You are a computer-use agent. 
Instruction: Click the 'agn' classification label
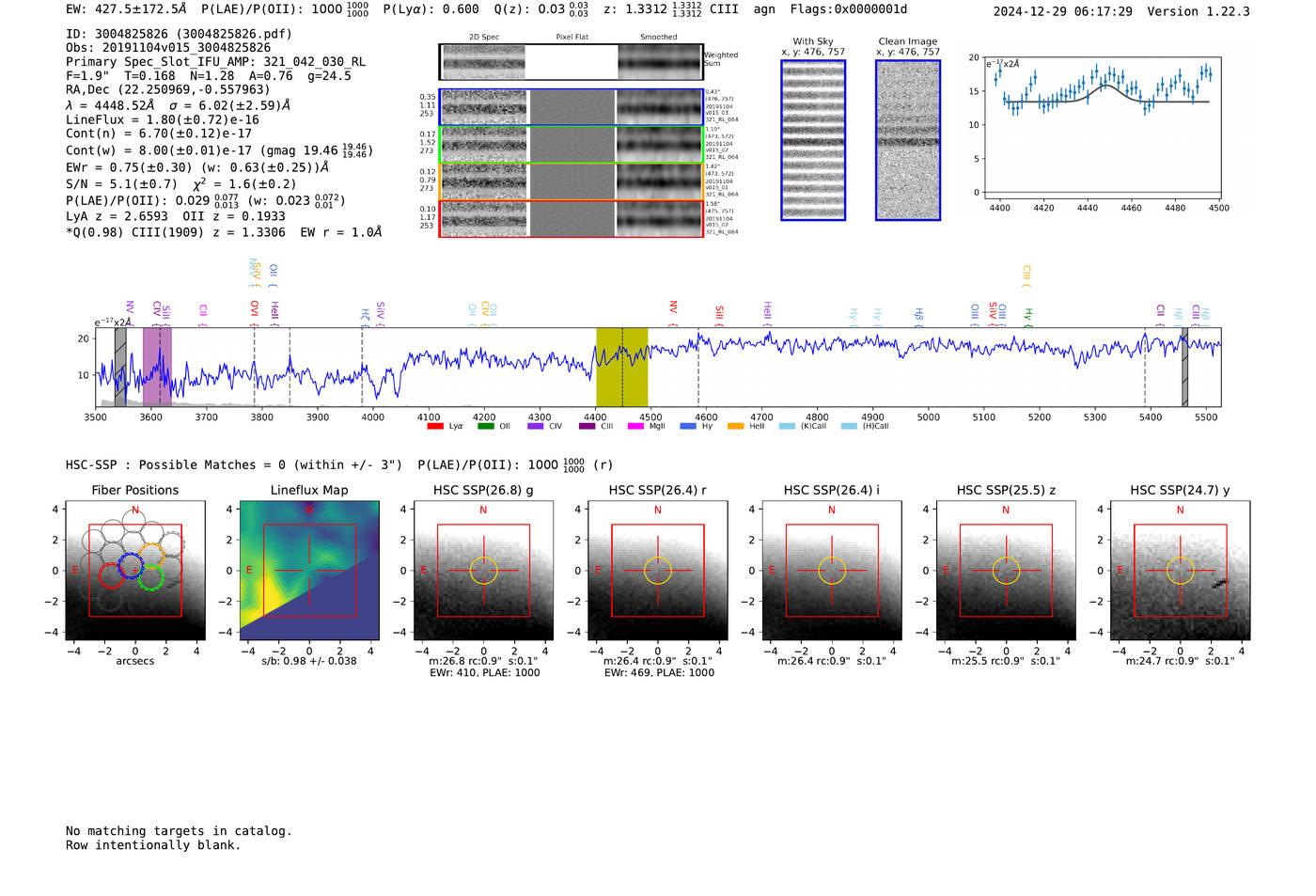[x=764, y=9]
